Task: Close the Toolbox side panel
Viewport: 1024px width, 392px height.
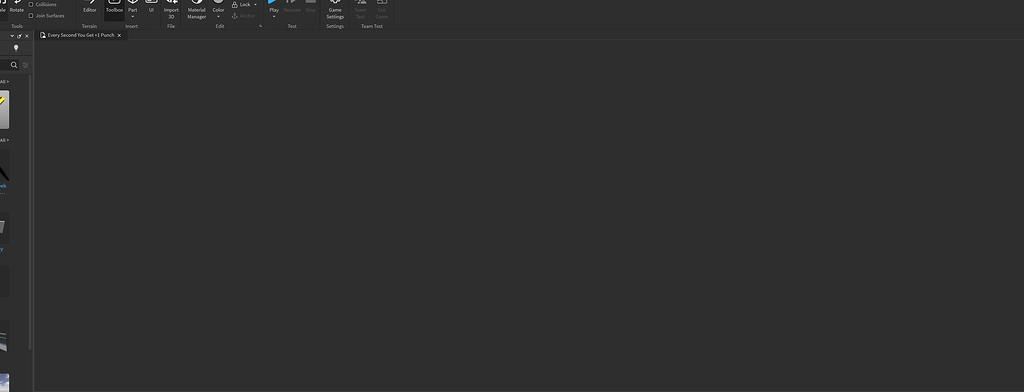Action: [27, 36]
